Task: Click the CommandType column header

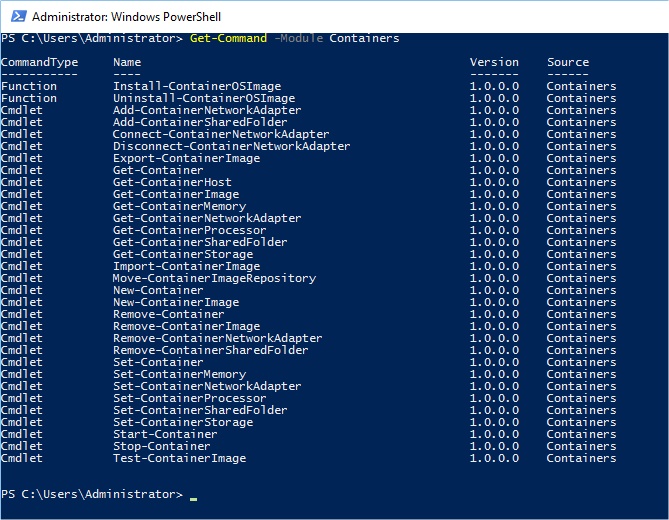Action: pos(39,62)
